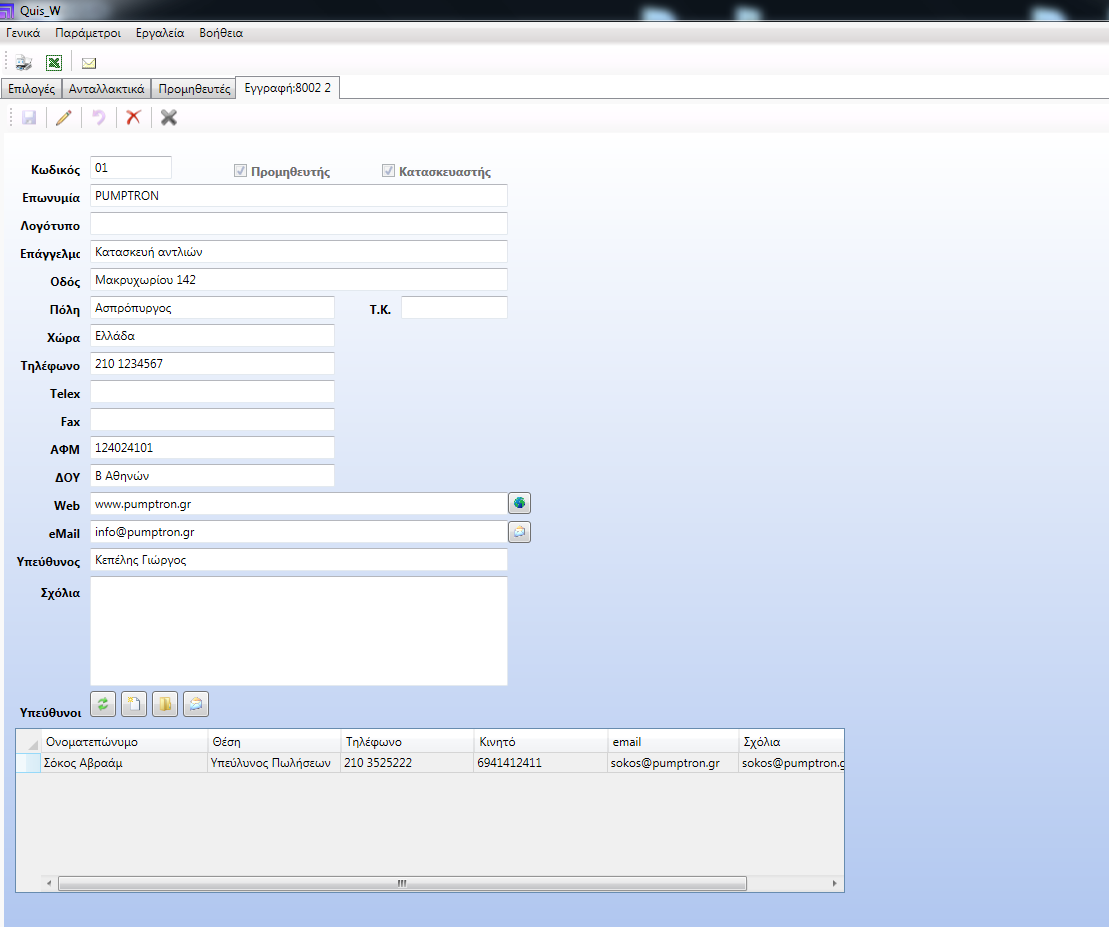Image resolution: width=1109 pixels, height=927 pixels.
Task: Sort by Τηλέφωνο column header
Action: point(407,742)
